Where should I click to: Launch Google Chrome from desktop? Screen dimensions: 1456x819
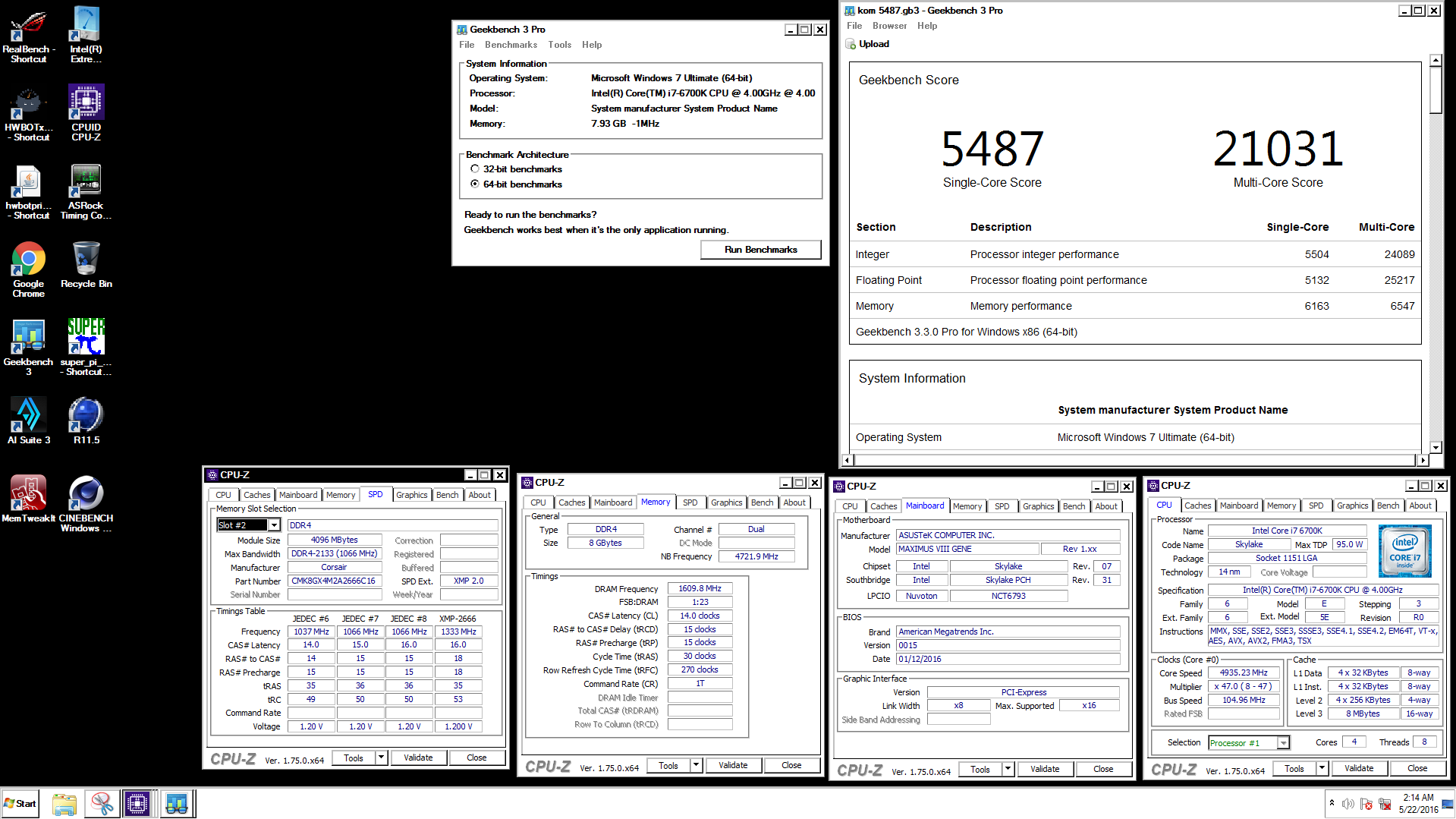tap(29, 270)
